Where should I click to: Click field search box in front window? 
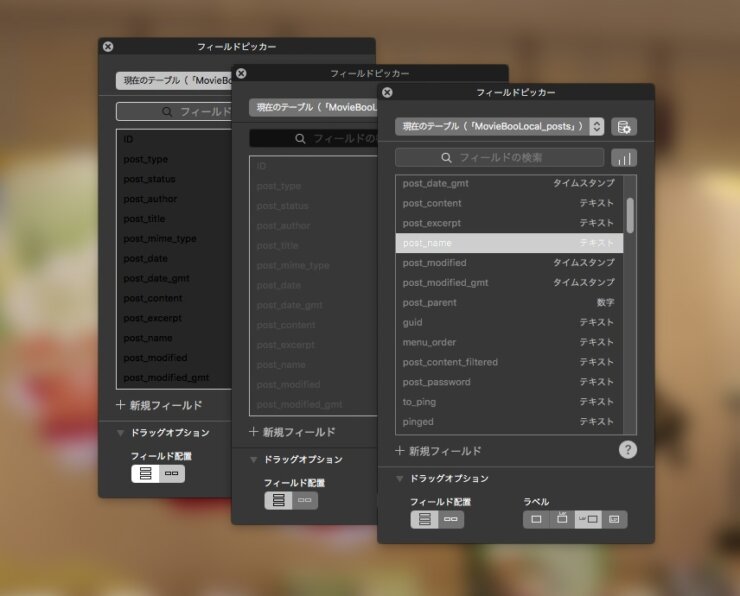click(x=499, y=158)
